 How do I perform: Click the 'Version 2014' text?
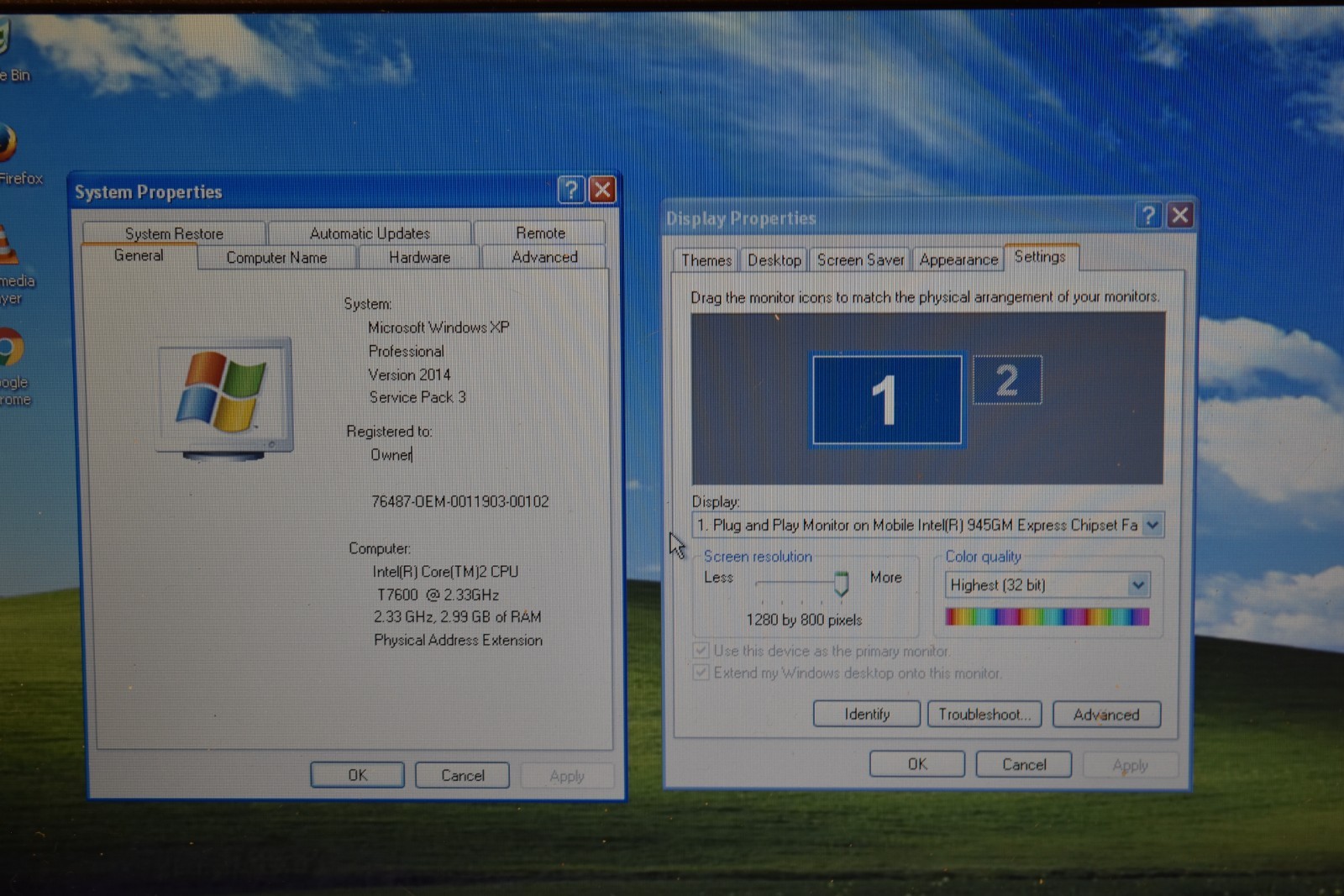coord(409,375)
